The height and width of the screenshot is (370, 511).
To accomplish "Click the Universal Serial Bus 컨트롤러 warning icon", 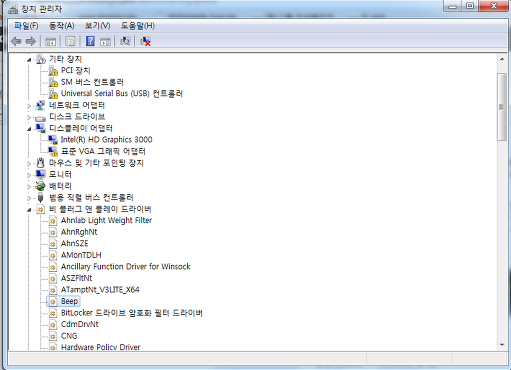I will 53,94.
